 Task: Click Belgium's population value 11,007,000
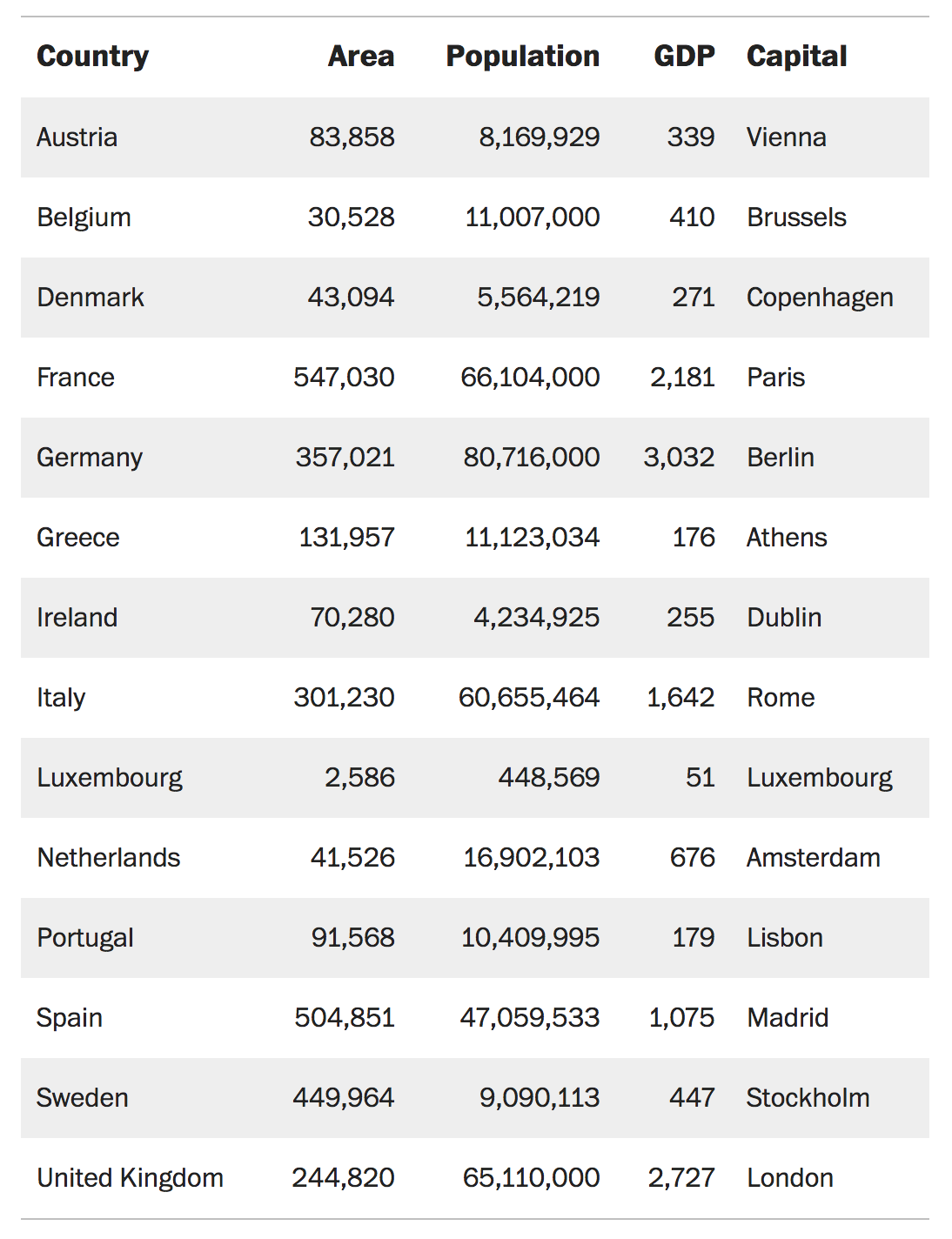(532, 218)
